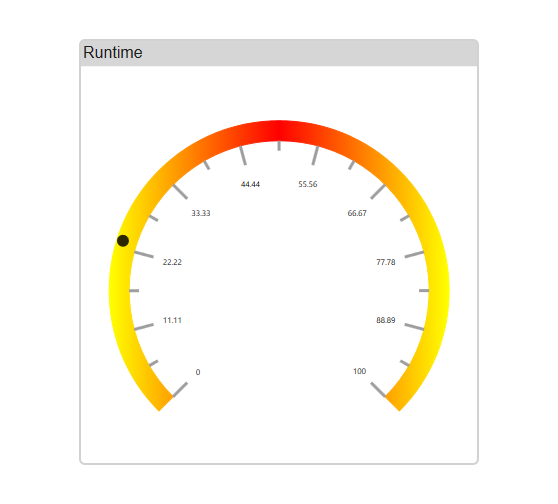Click the black gauge pointer dot
The image size is (558, 504).
123,241
